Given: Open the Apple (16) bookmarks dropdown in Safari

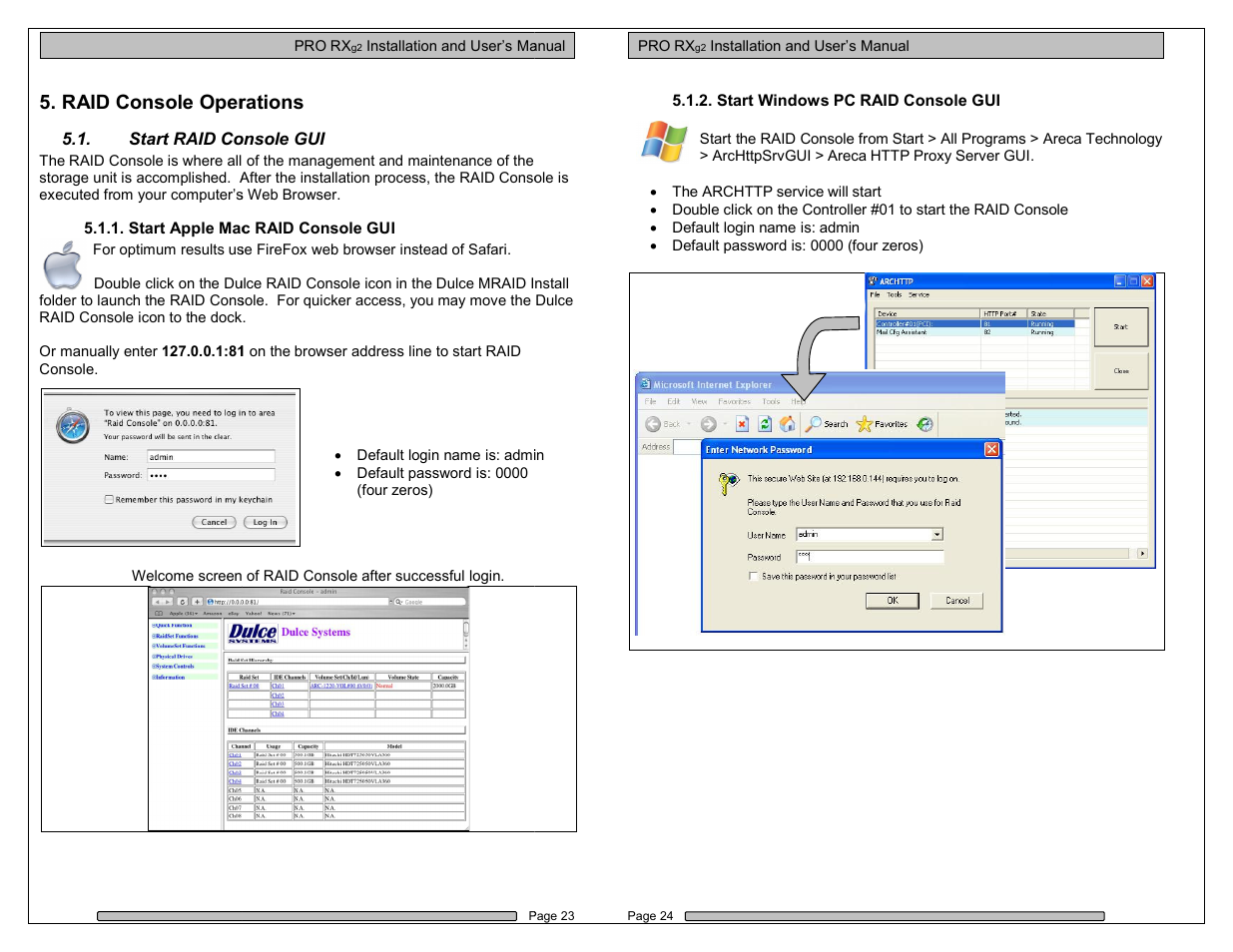Looking at the screenshot, I should click(184, 614).
